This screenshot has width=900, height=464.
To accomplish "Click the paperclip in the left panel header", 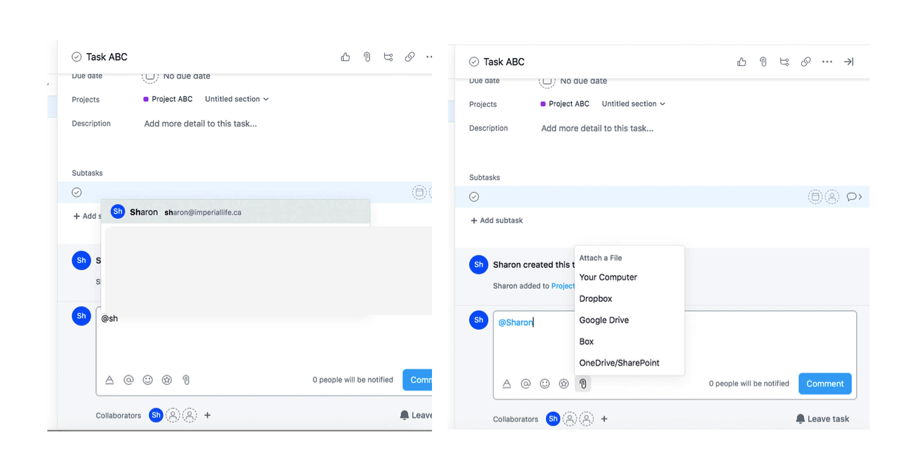I will pyautogui.click(x=367, y=57).
